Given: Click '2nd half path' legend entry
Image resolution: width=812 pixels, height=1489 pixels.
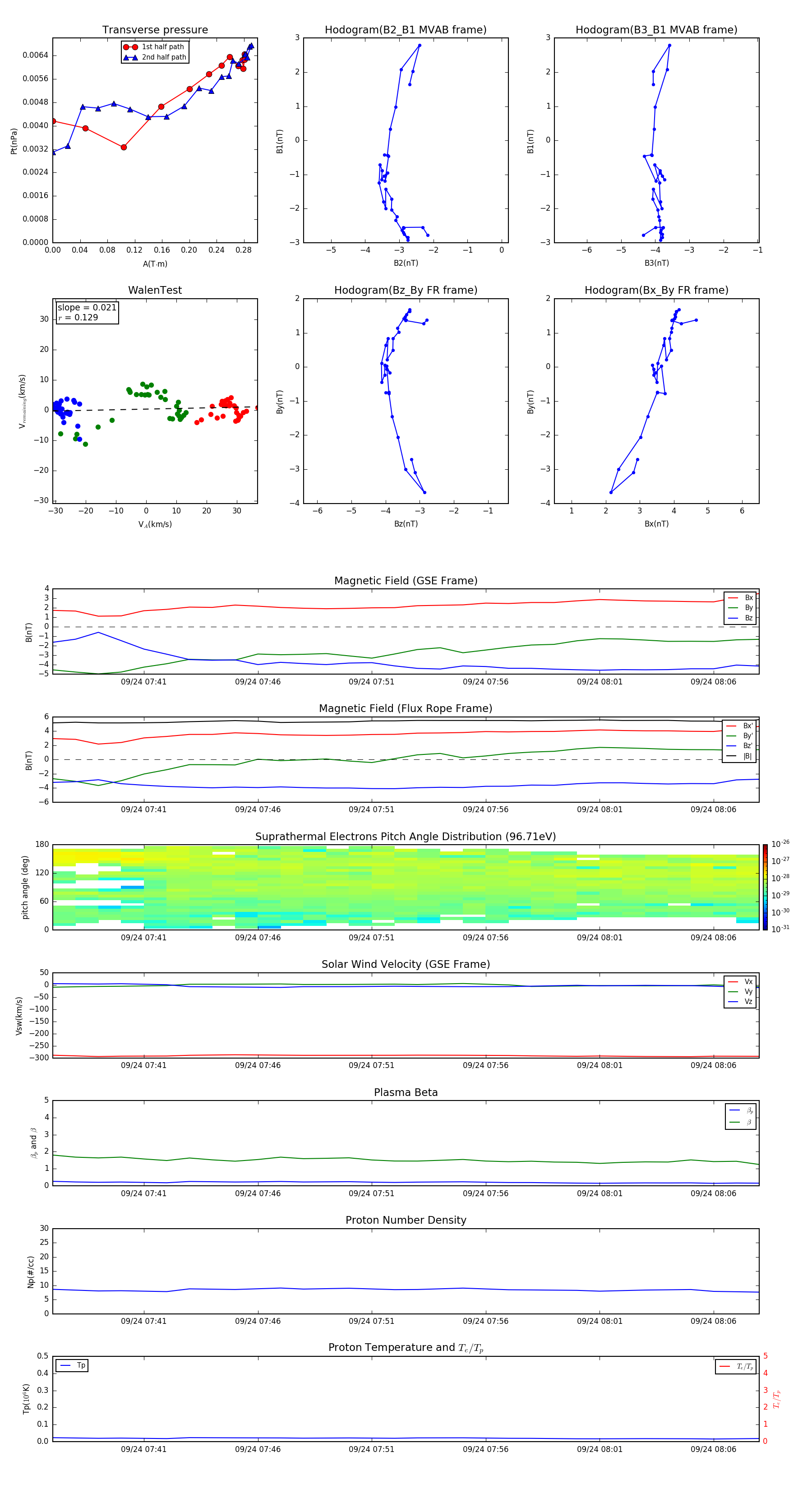Looking at the screenshot, I should coord(155,57).
